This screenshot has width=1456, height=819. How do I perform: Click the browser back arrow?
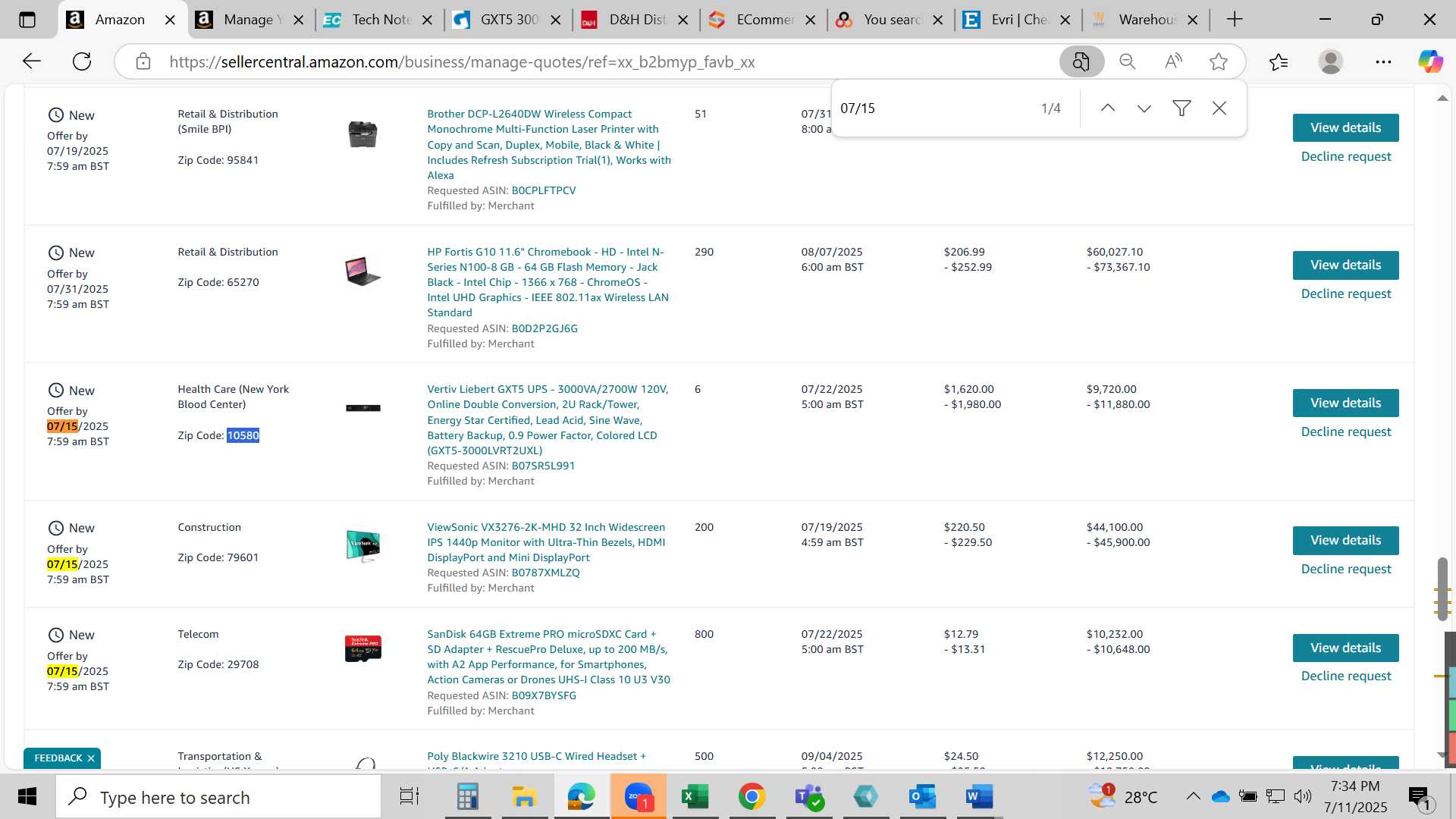[x=32, y=61]
